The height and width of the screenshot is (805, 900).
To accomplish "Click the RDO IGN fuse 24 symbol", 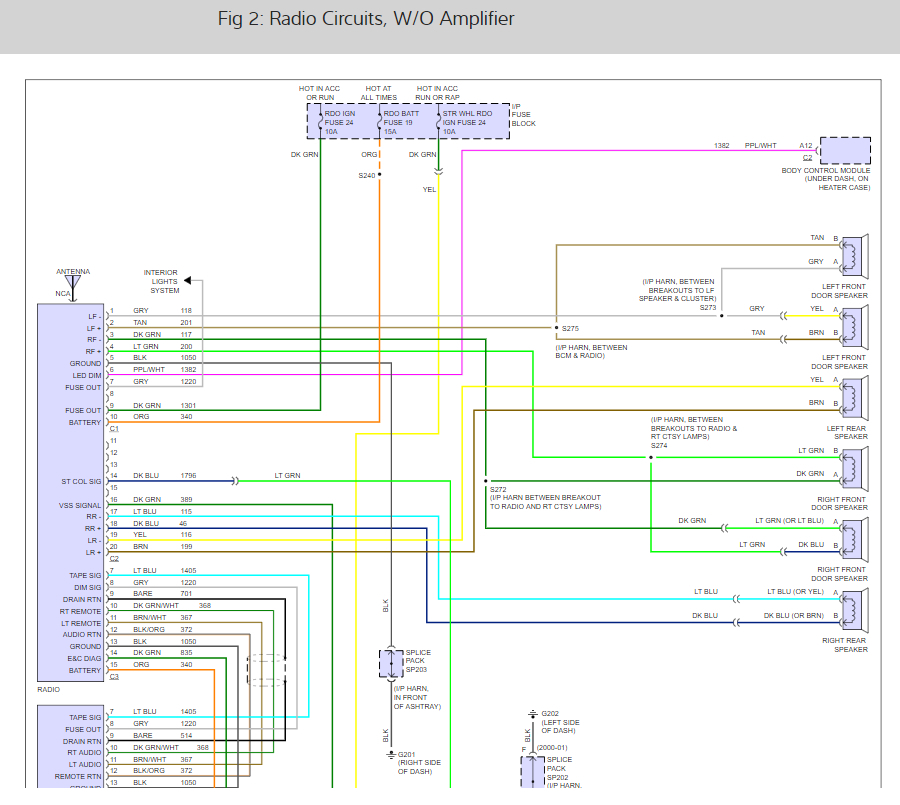I will coord(320,122).
